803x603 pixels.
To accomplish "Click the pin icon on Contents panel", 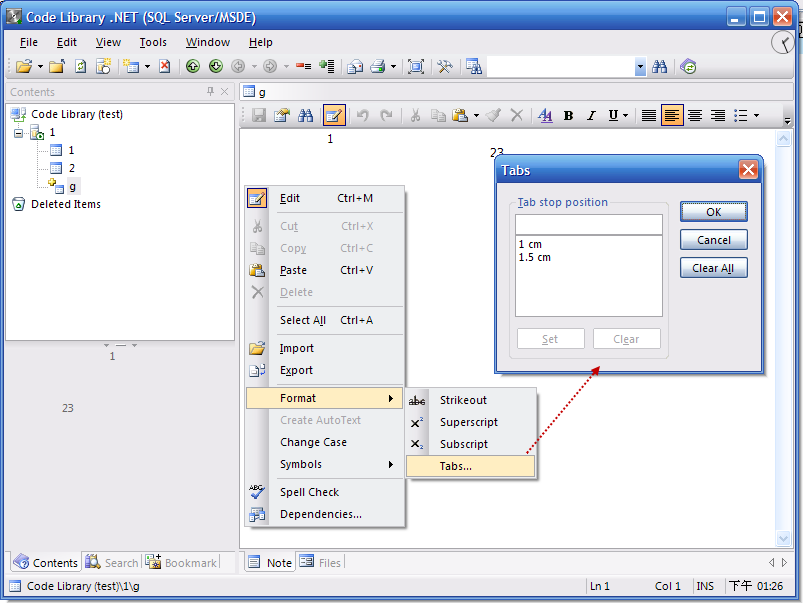I will tap(210, 92).
